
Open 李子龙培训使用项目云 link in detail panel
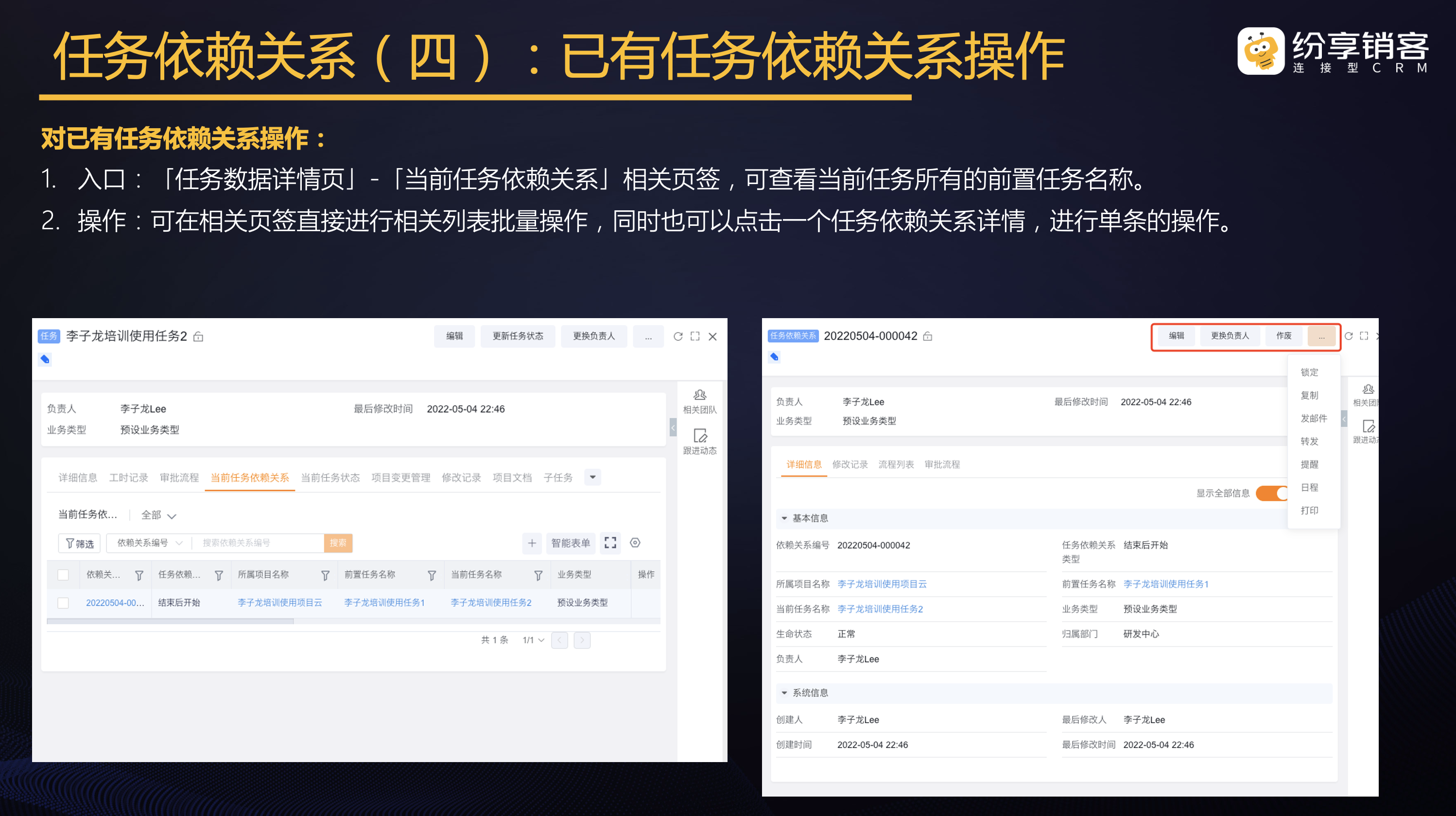click(x=883, y=584)
